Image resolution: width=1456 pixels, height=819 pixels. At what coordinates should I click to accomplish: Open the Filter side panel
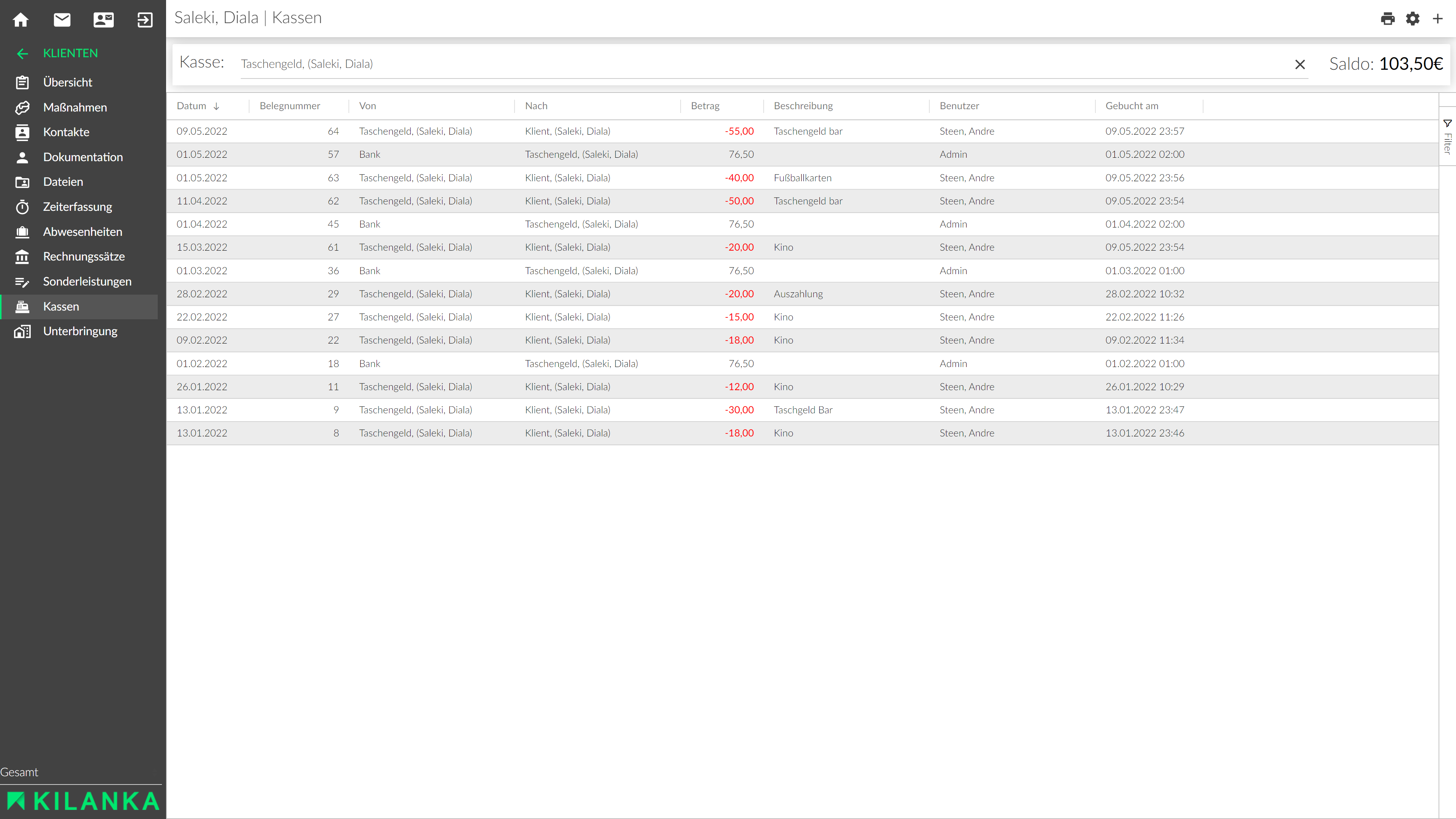pos(1447,136)
